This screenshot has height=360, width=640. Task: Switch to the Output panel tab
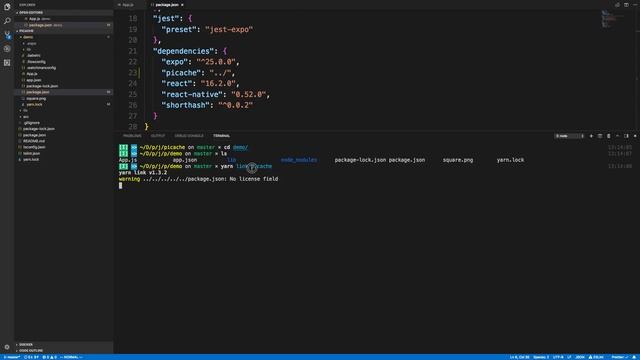[158, 136]
